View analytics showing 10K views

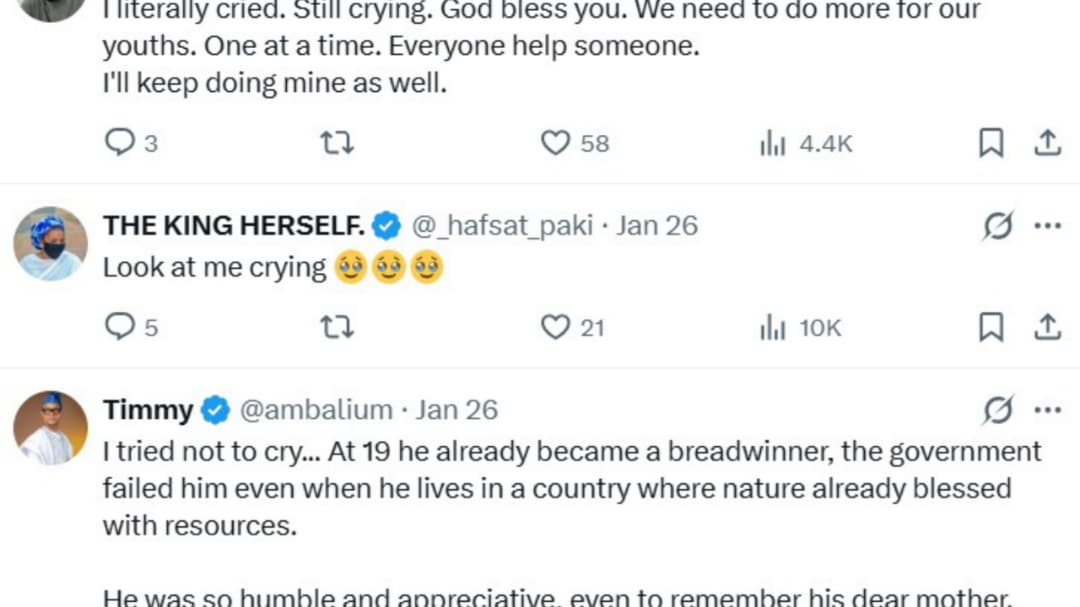click(773, 326)
